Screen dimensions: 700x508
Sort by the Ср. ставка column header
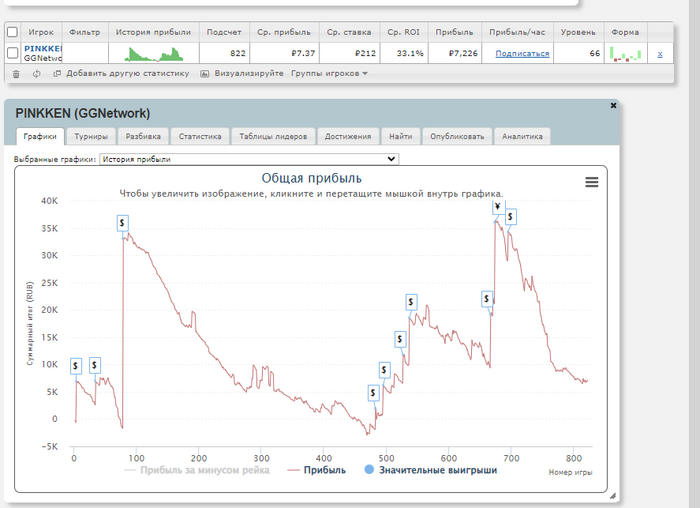[349, 32]
